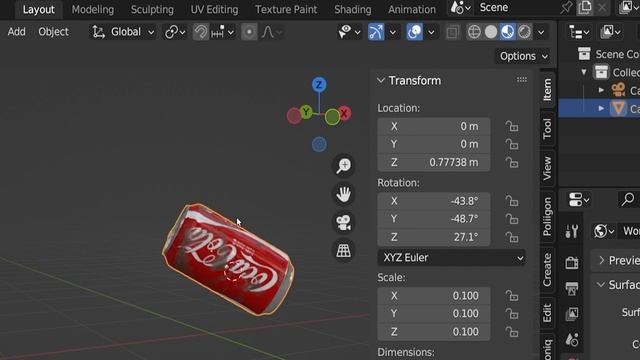The height and width of the screenshot is (360, 640).
Task: Toggle viewport gizmos display
Action: pos(376,32)
